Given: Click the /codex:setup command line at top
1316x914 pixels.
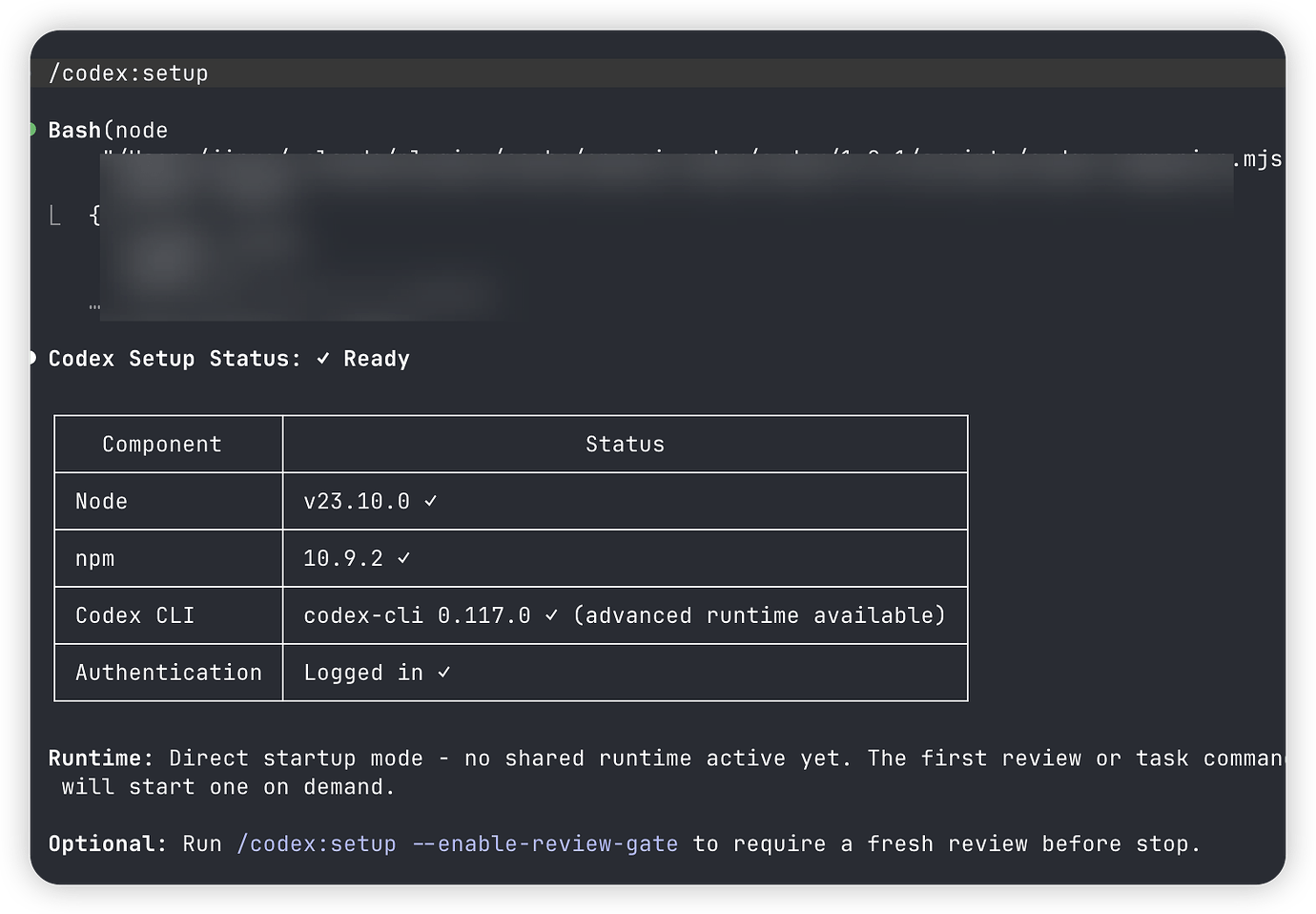Looking at the screenshot, I should [x=658, y=73].
